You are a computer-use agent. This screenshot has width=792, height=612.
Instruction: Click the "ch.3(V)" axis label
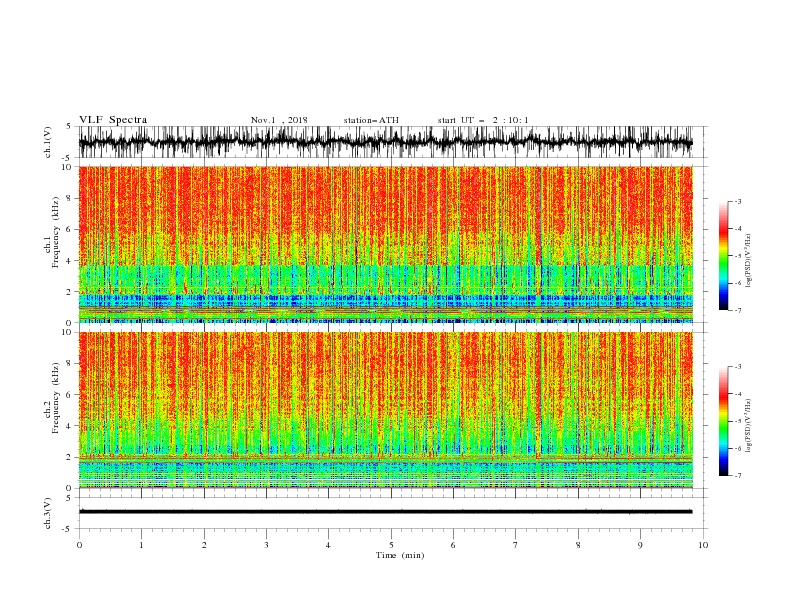(x=48, y=513)
